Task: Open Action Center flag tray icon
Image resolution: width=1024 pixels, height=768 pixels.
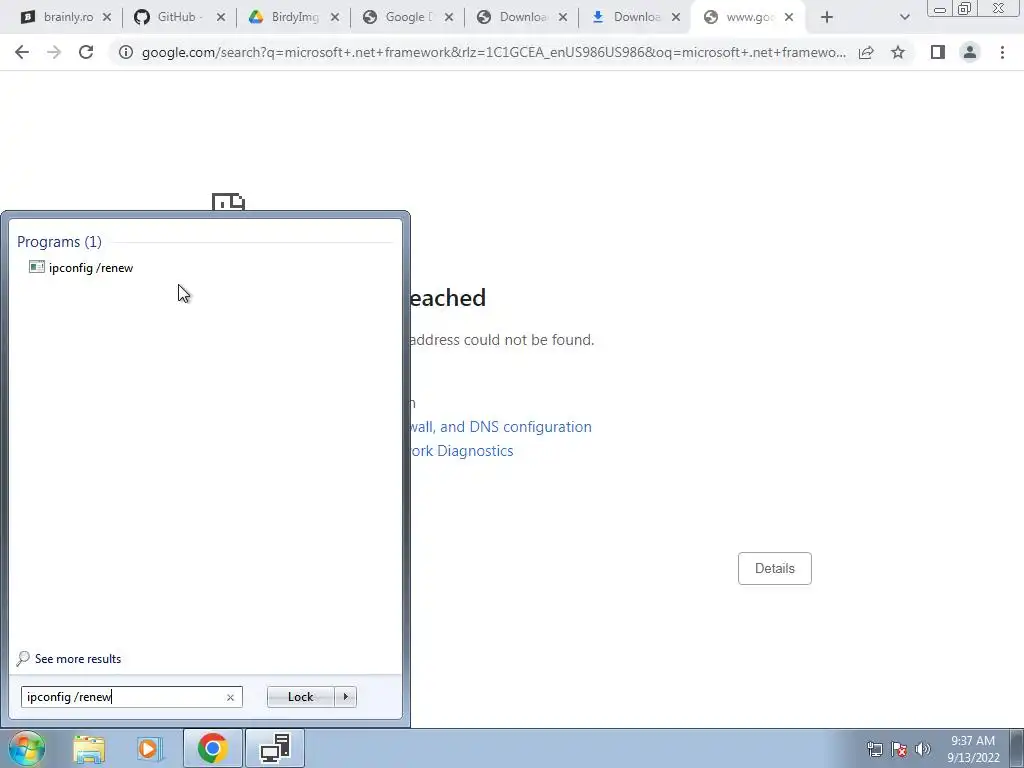Action: [899, 750]
